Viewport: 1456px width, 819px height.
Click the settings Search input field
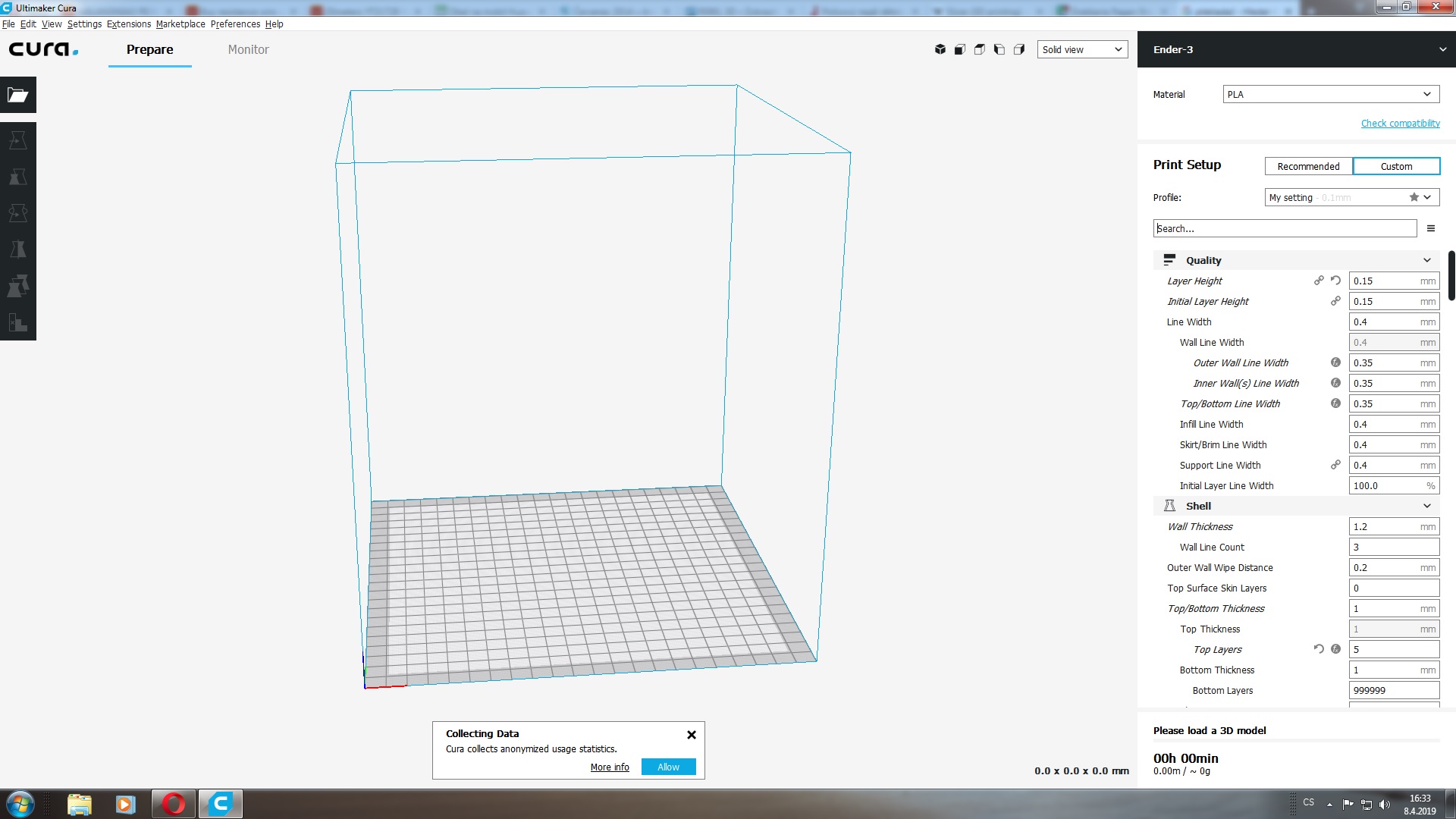pos(1285,228)
